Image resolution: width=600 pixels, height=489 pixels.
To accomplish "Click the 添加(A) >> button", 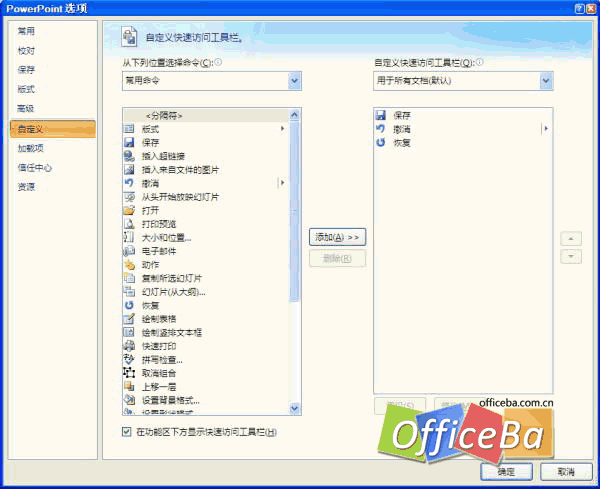I will pyautogui.click(x=337, y=237).
